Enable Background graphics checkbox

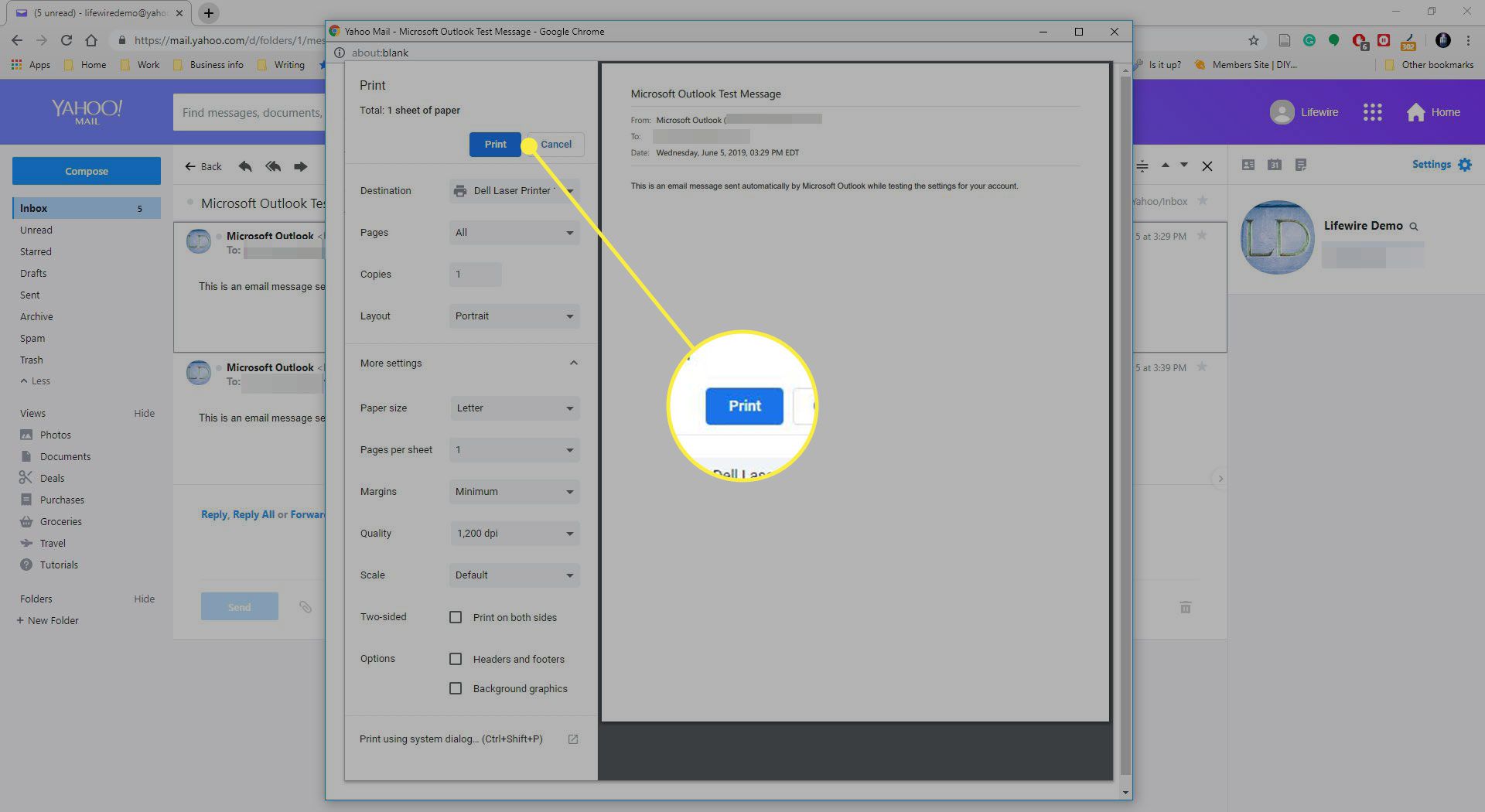456,688
